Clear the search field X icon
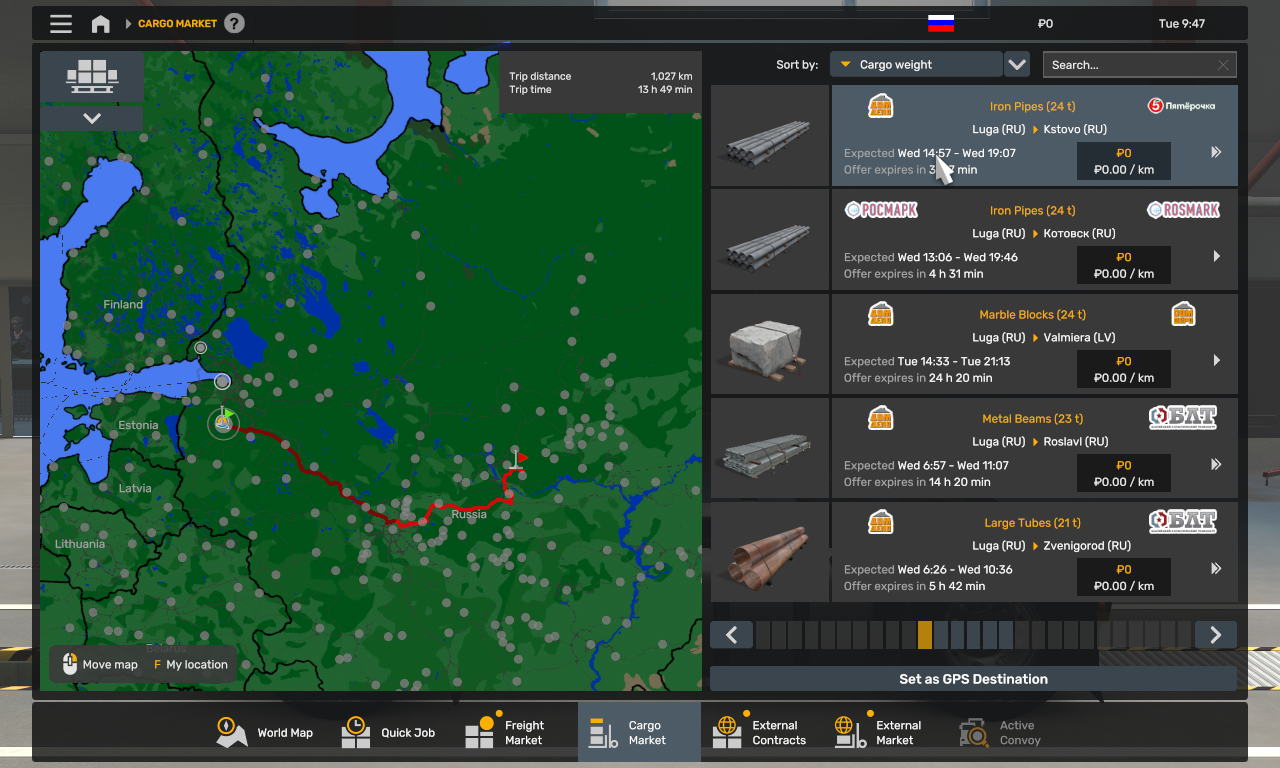 [1223, 65]
